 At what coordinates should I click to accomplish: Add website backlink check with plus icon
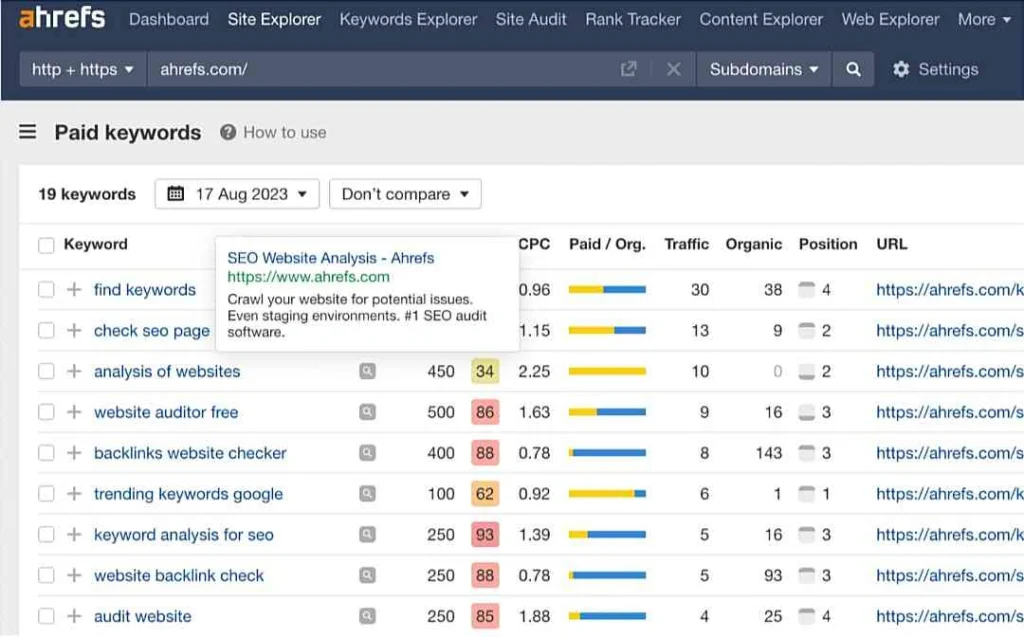coord(74,575)
